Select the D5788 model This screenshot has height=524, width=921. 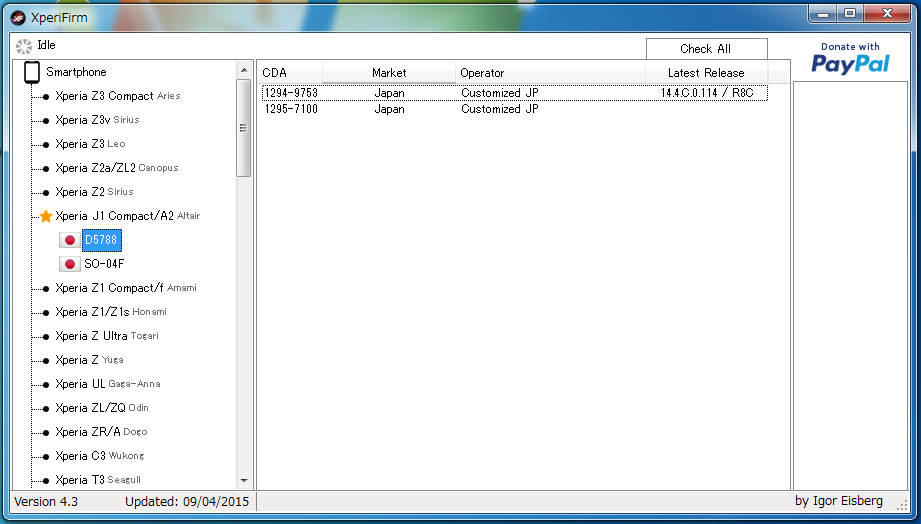pyautogui.click(x=102, y=240)
